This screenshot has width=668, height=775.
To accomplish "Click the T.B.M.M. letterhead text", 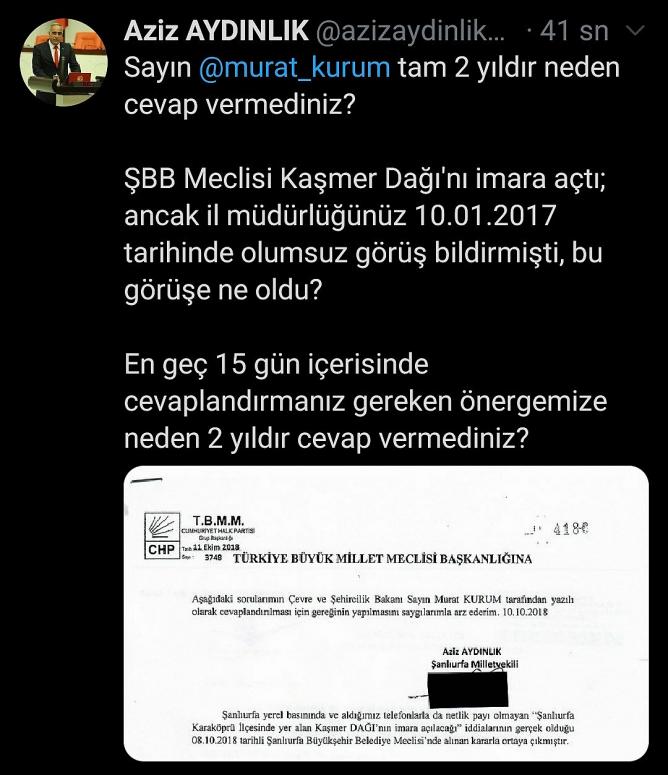I will click(x=218, y=521).
